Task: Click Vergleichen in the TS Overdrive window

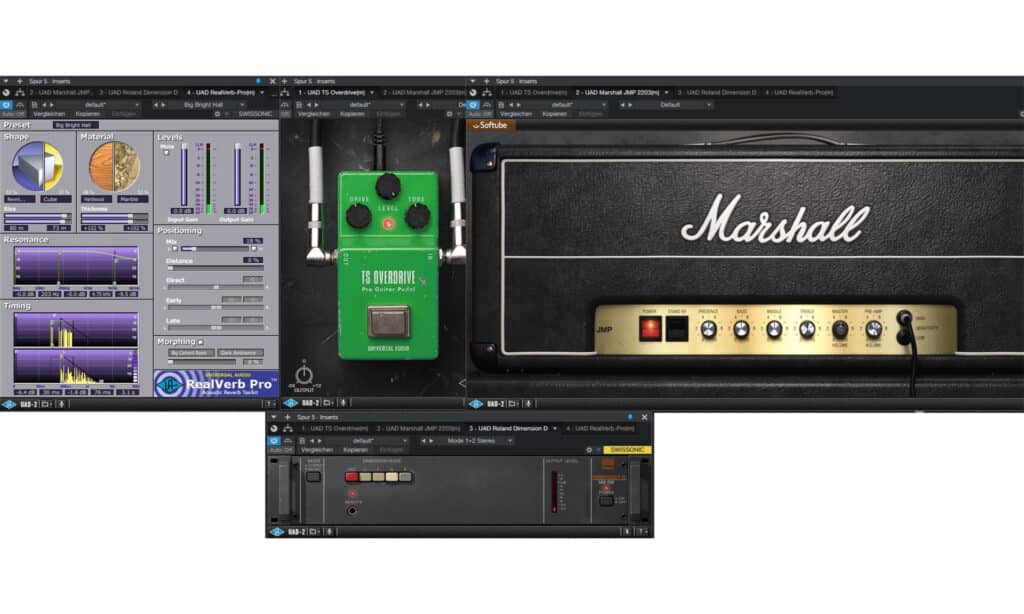Action: (313, 114)
